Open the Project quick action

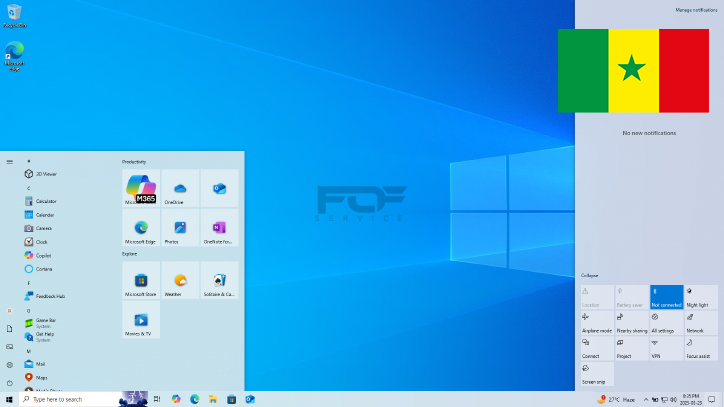click(632, 348)
